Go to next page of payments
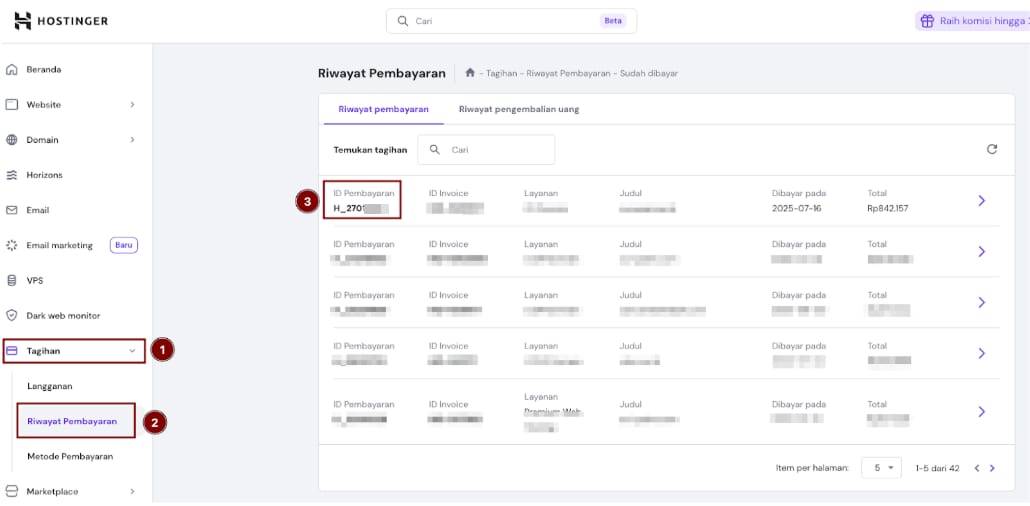 tap(991, 468)
